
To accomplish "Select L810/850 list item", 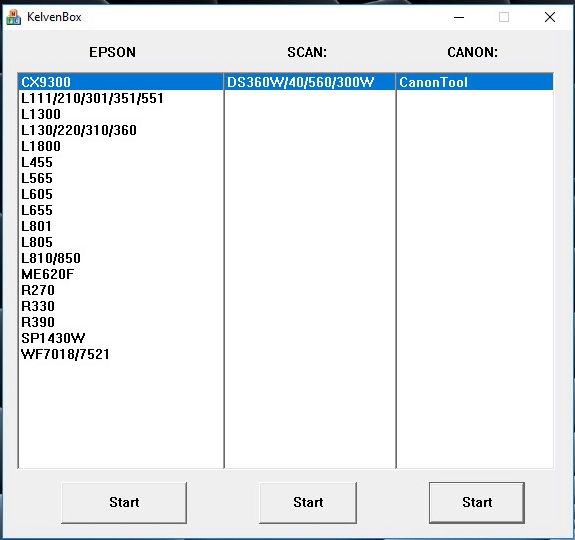I will click(121, 258).
